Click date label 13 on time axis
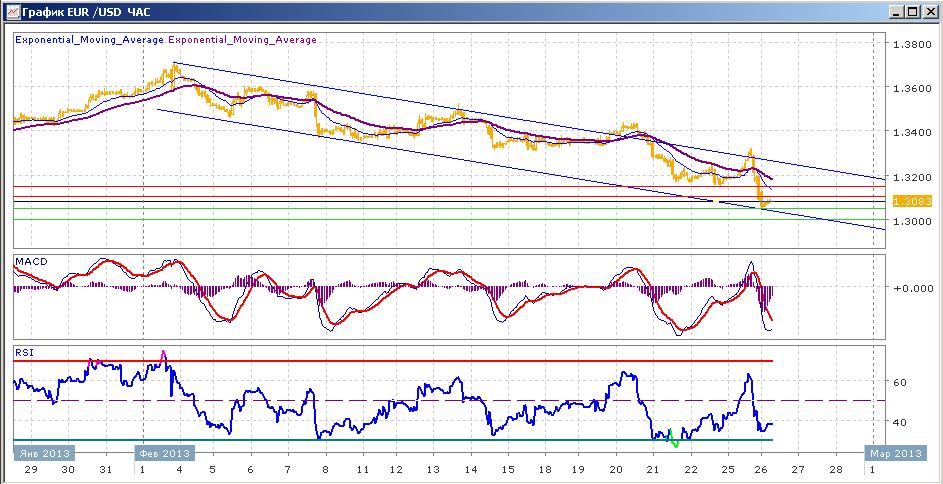Screen dimensions: 943x484 click(x=432, y=470)
